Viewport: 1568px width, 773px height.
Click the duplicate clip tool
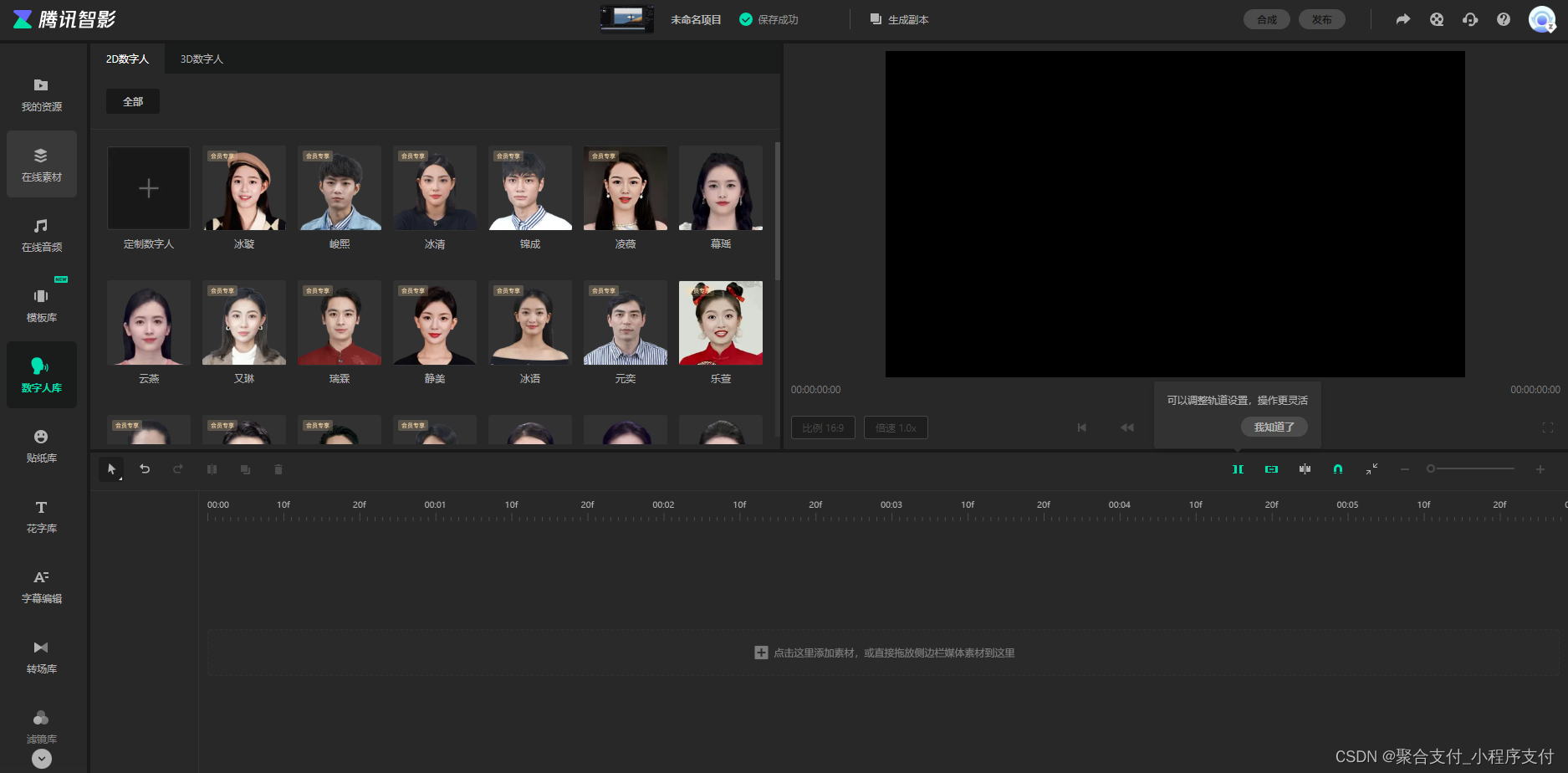click(x=245, y=469)
